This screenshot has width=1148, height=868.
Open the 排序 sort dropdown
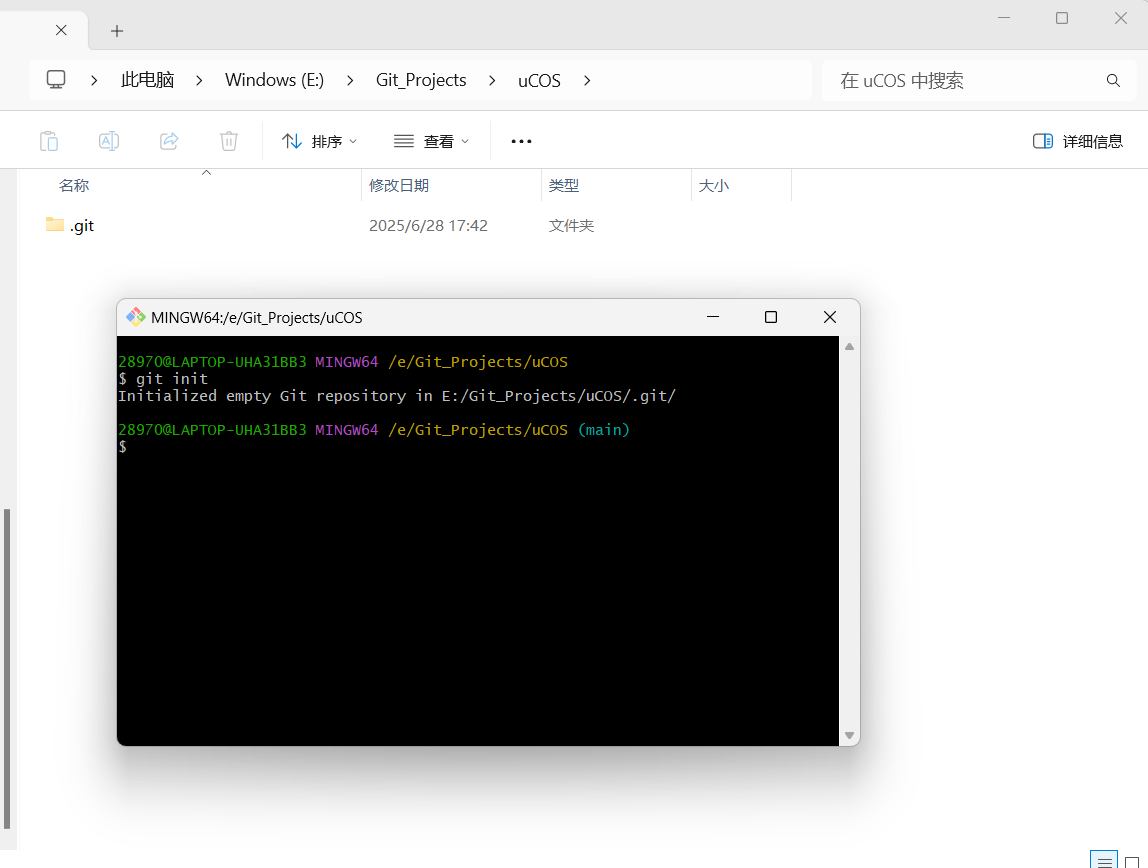(320, 141)
